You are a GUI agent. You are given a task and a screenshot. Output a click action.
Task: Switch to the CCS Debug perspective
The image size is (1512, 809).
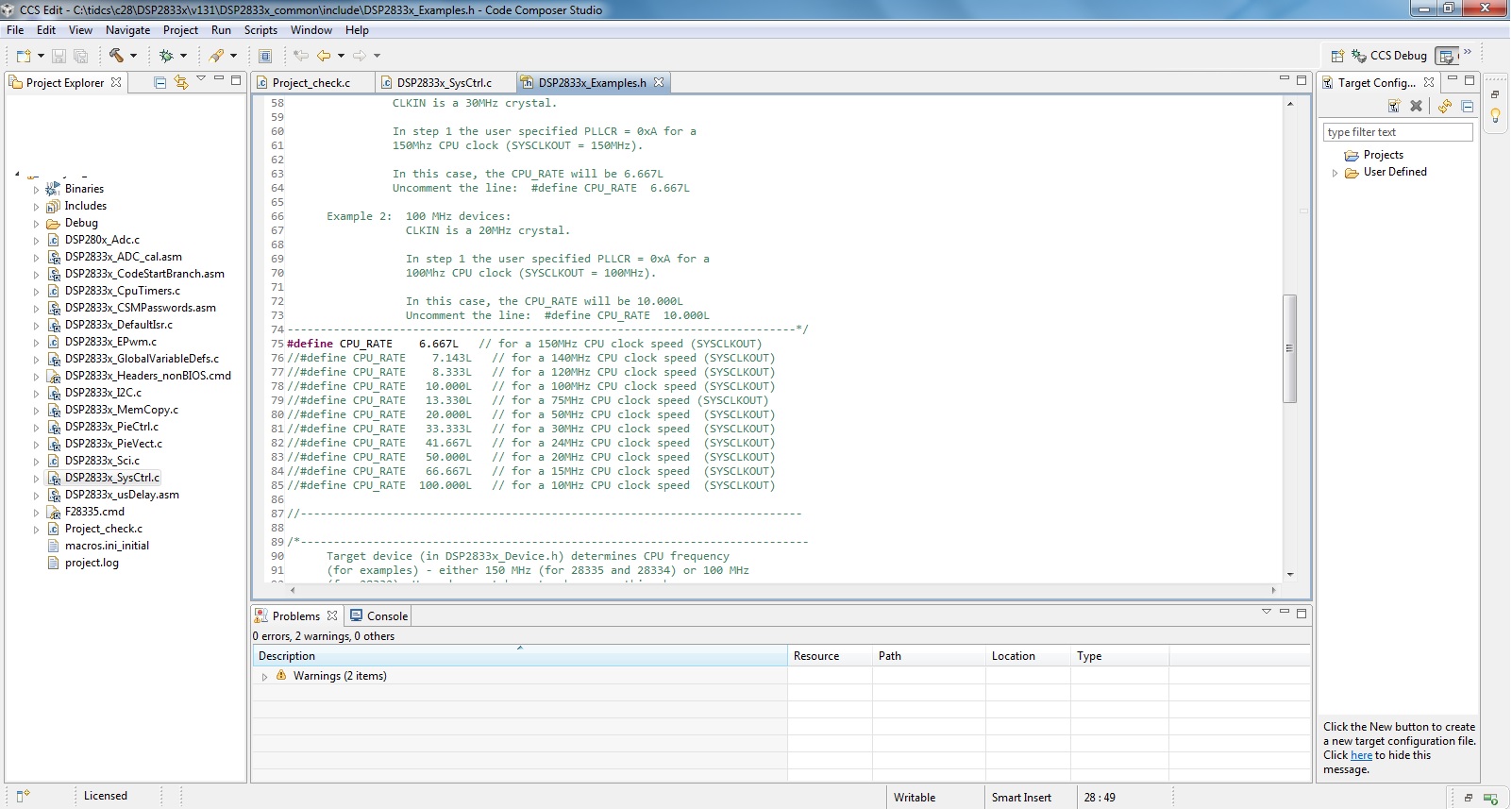1389,56
